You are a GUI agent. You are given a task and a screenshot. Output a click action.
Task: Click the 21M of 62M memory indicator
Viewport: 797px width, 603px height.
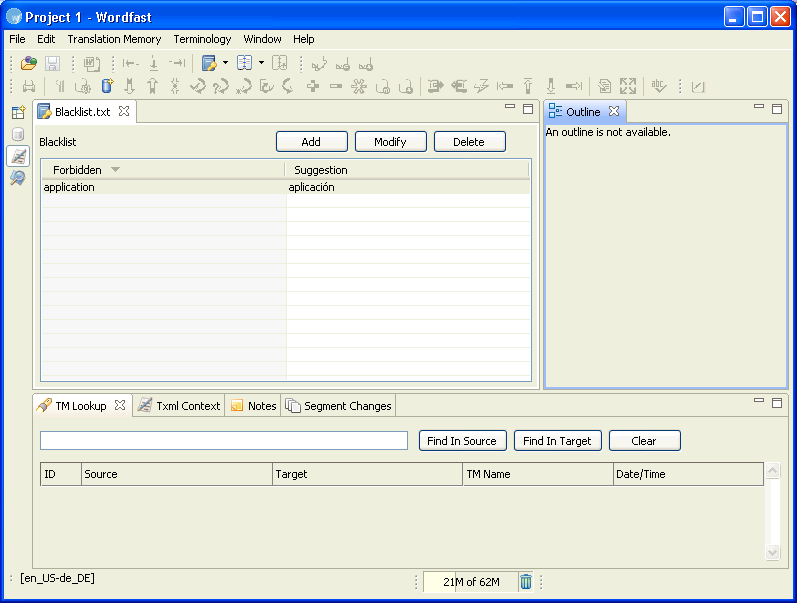pos(471,582)
